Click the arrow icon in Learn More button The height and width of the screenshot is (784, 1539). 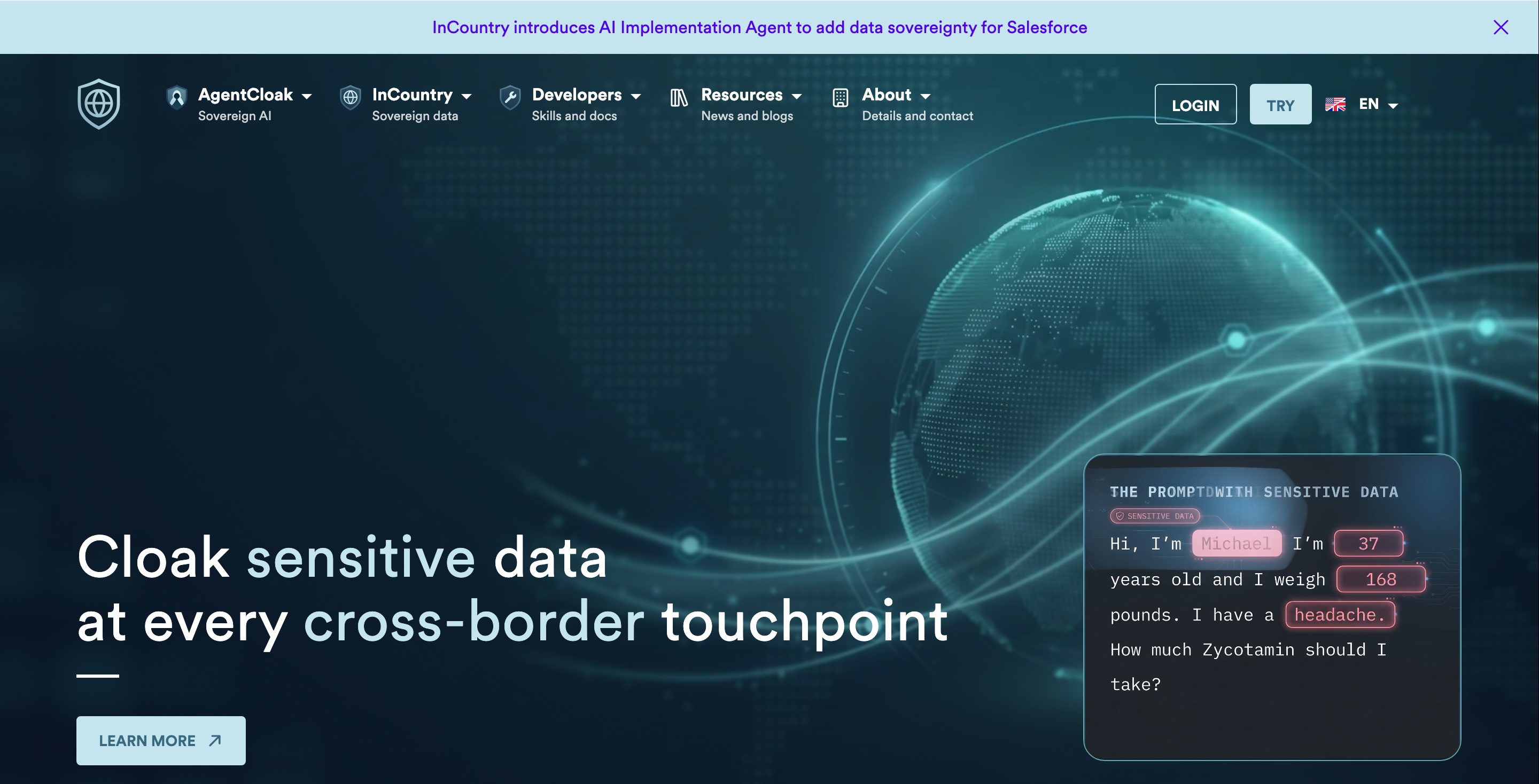pos(215,740)
